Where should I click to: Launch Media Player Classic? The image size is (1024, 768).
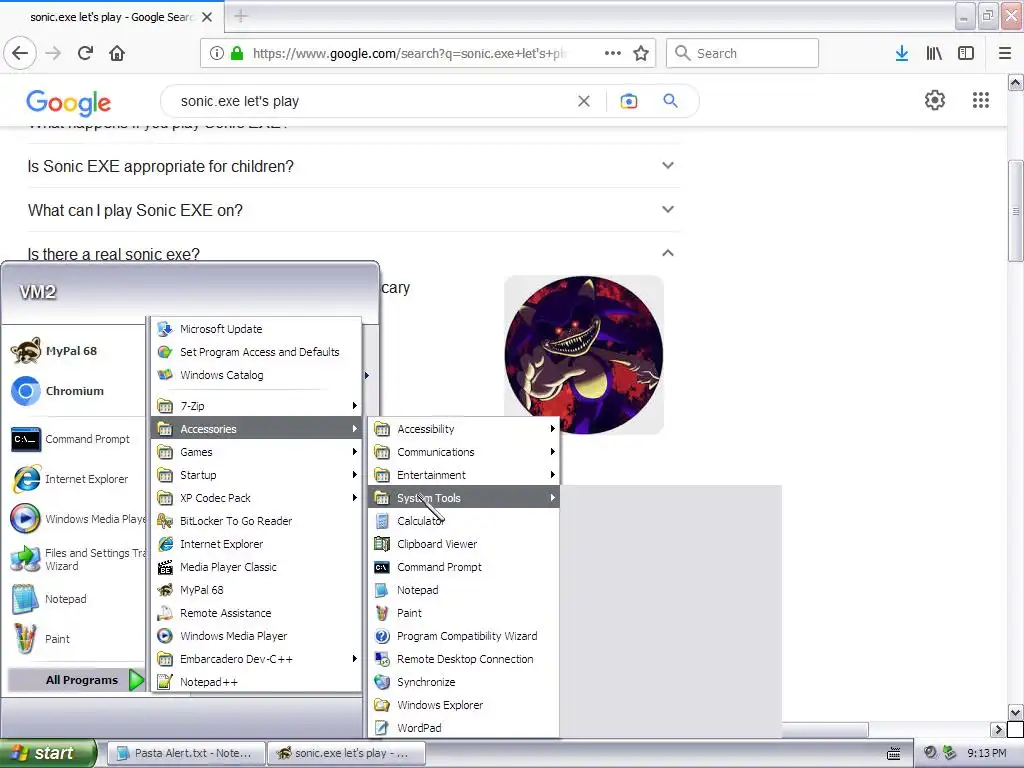257,568
